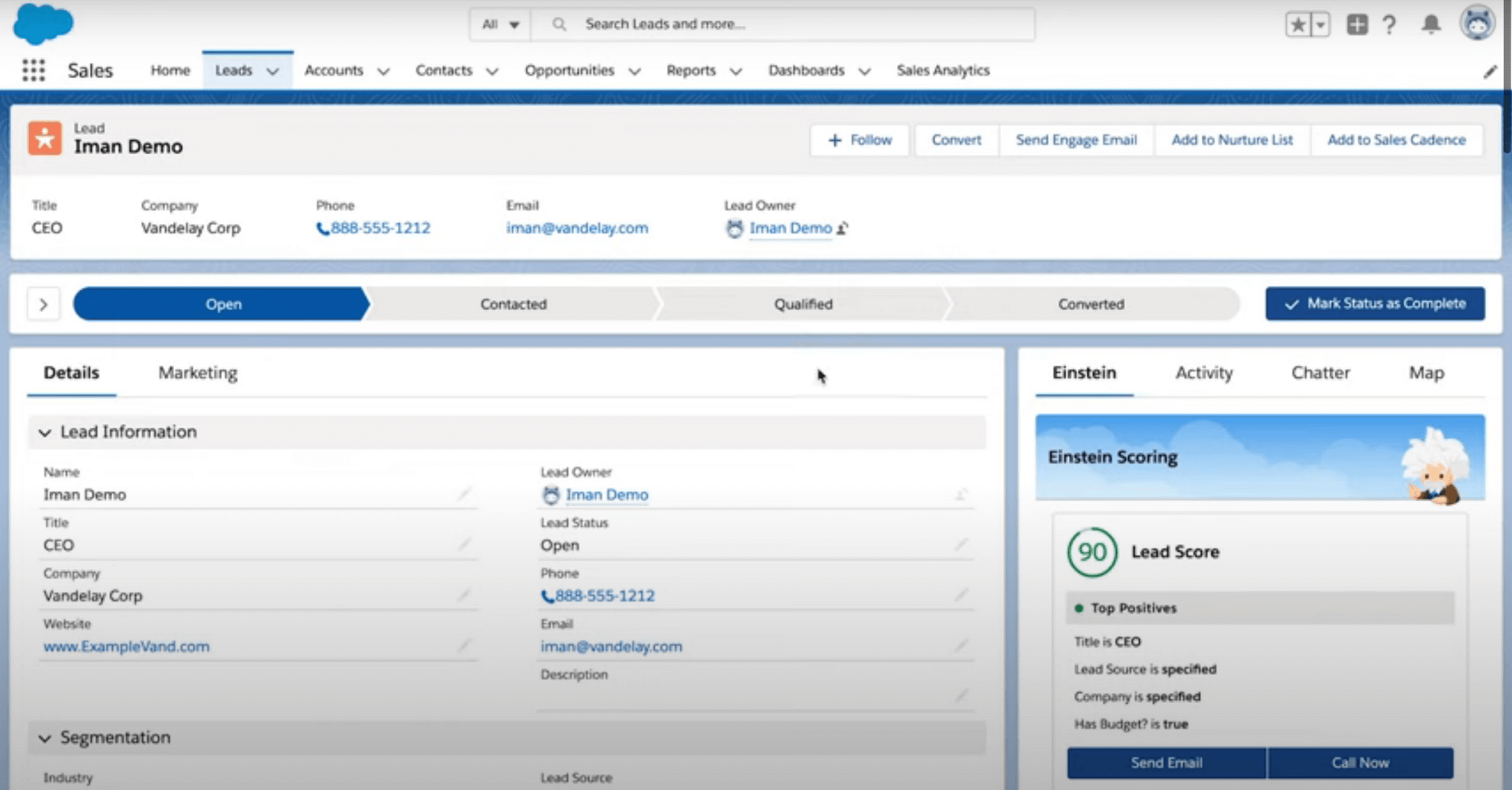Click the change owner icon in Lead Information

coord(961,494)
